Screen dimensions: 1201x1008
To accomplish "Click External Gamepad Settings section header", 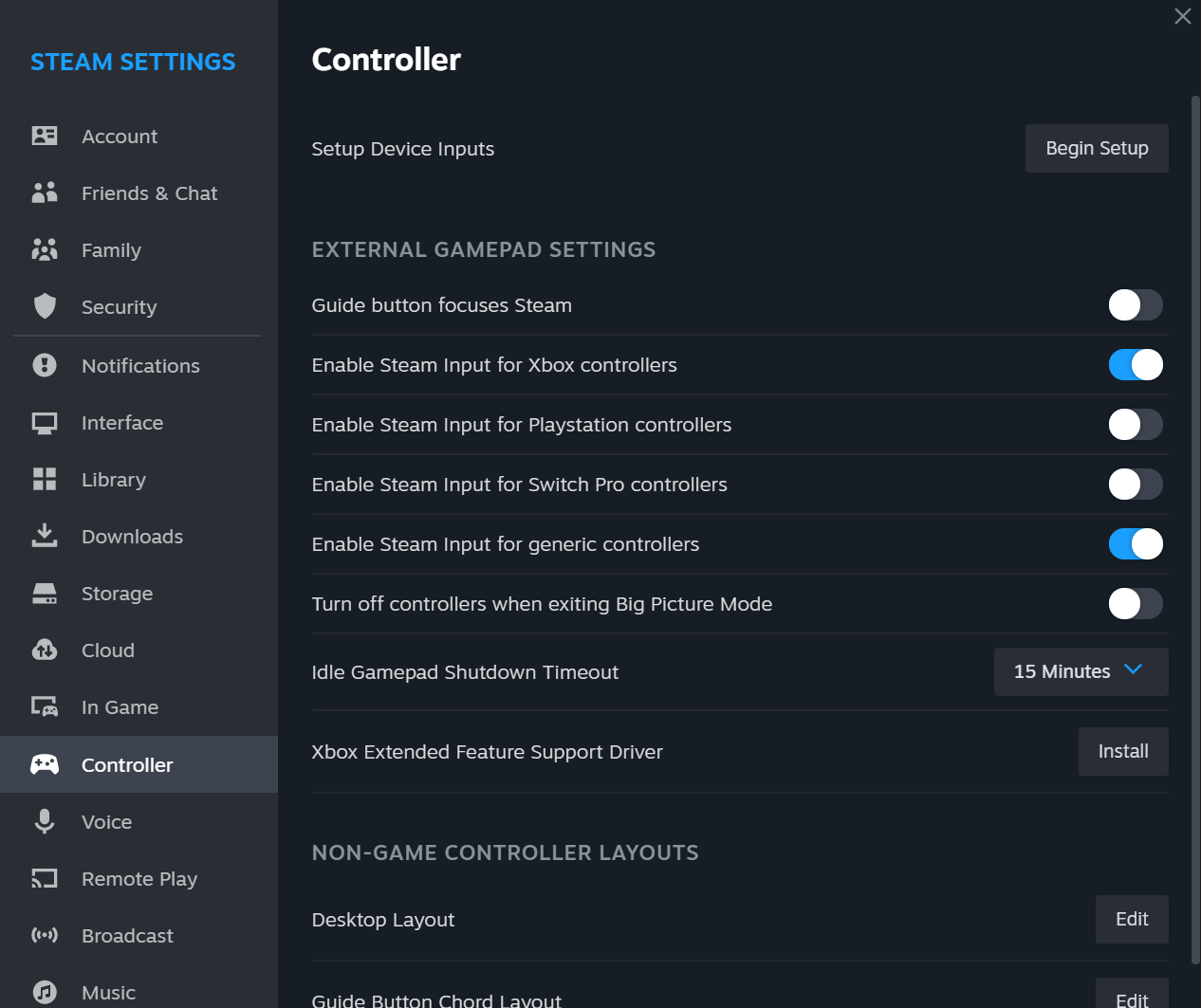I will coord(484,249).
